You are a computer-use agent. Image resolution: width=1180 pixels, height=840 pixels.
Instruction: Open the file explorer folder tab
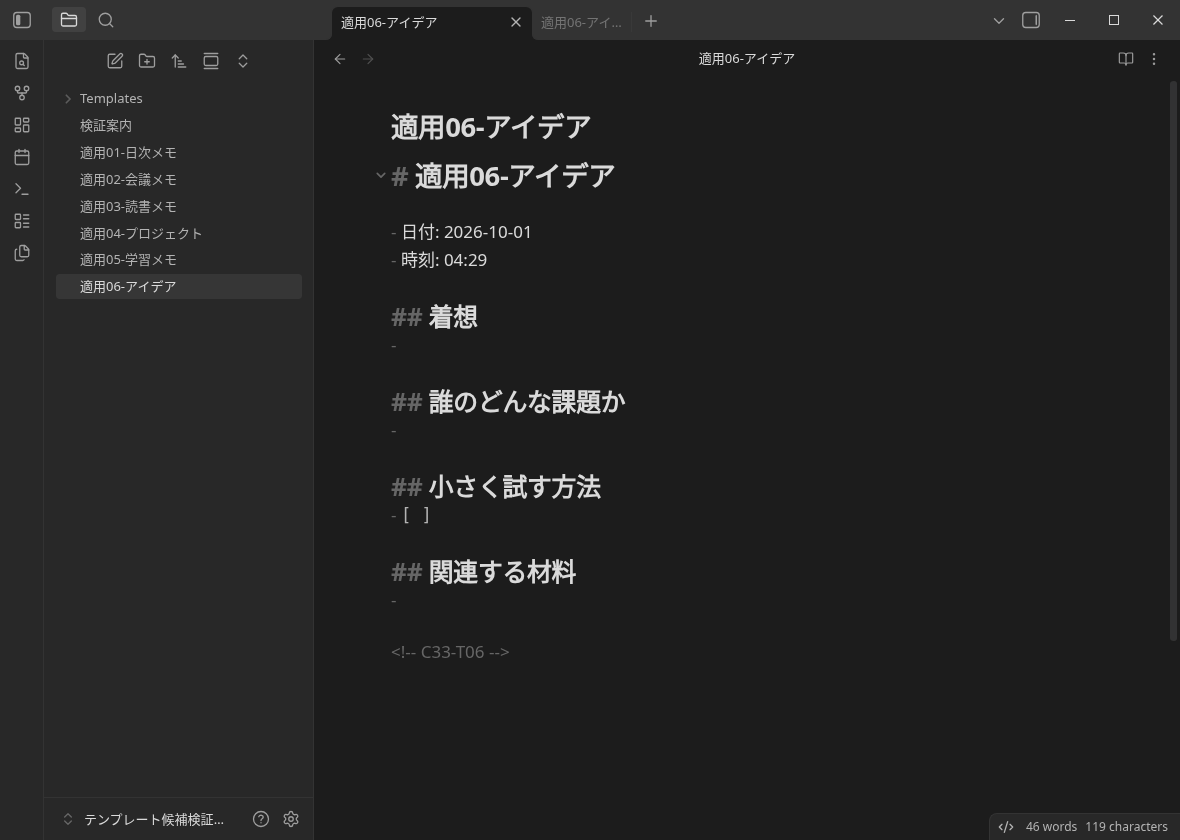coord(68,20)
